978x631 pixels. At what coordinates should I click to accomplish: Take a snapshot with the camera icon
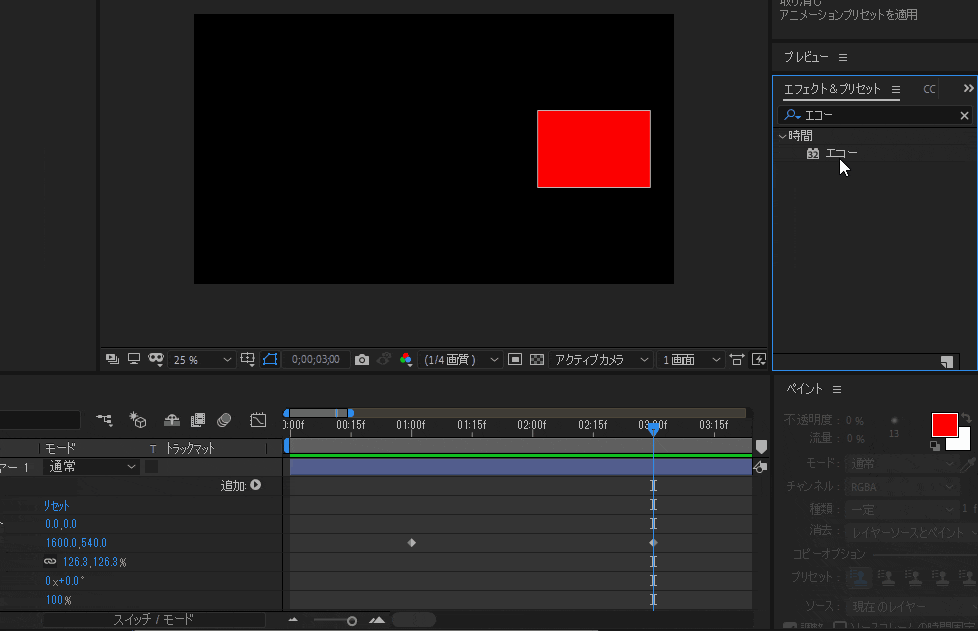pyautogui.click(x=362, y=360)
